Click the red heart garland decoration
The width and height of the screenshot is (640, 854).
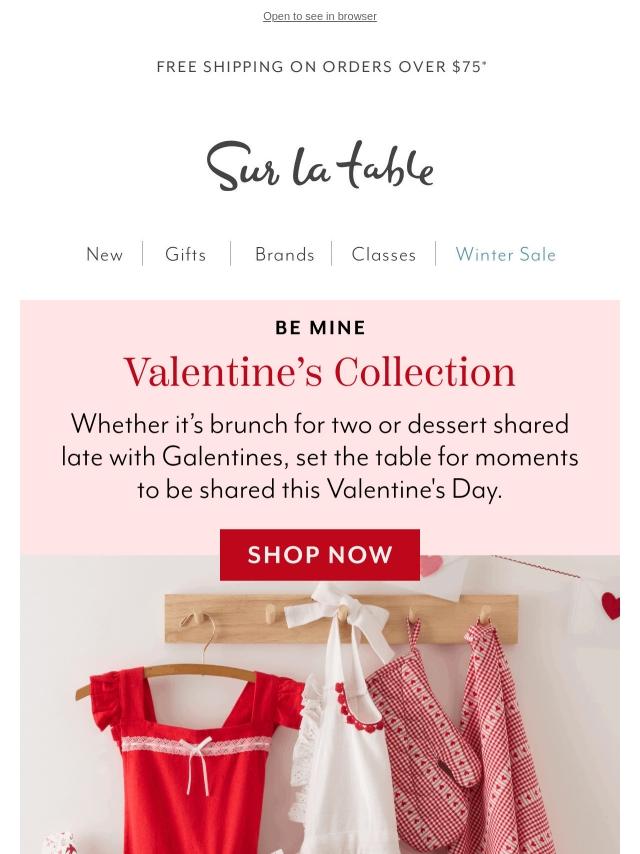point(610,606)
